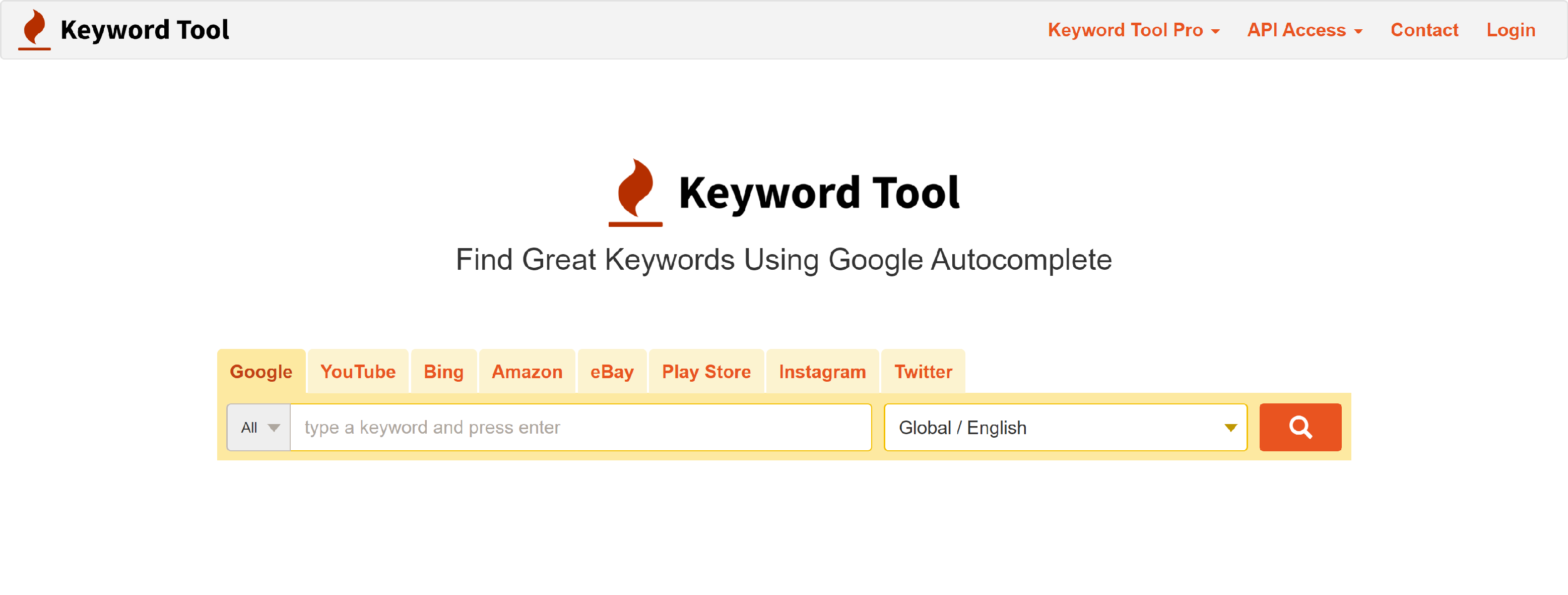Click the large central Keyword Tool logo
This screenshot has height=595, width=1568.
coord(784,193)
